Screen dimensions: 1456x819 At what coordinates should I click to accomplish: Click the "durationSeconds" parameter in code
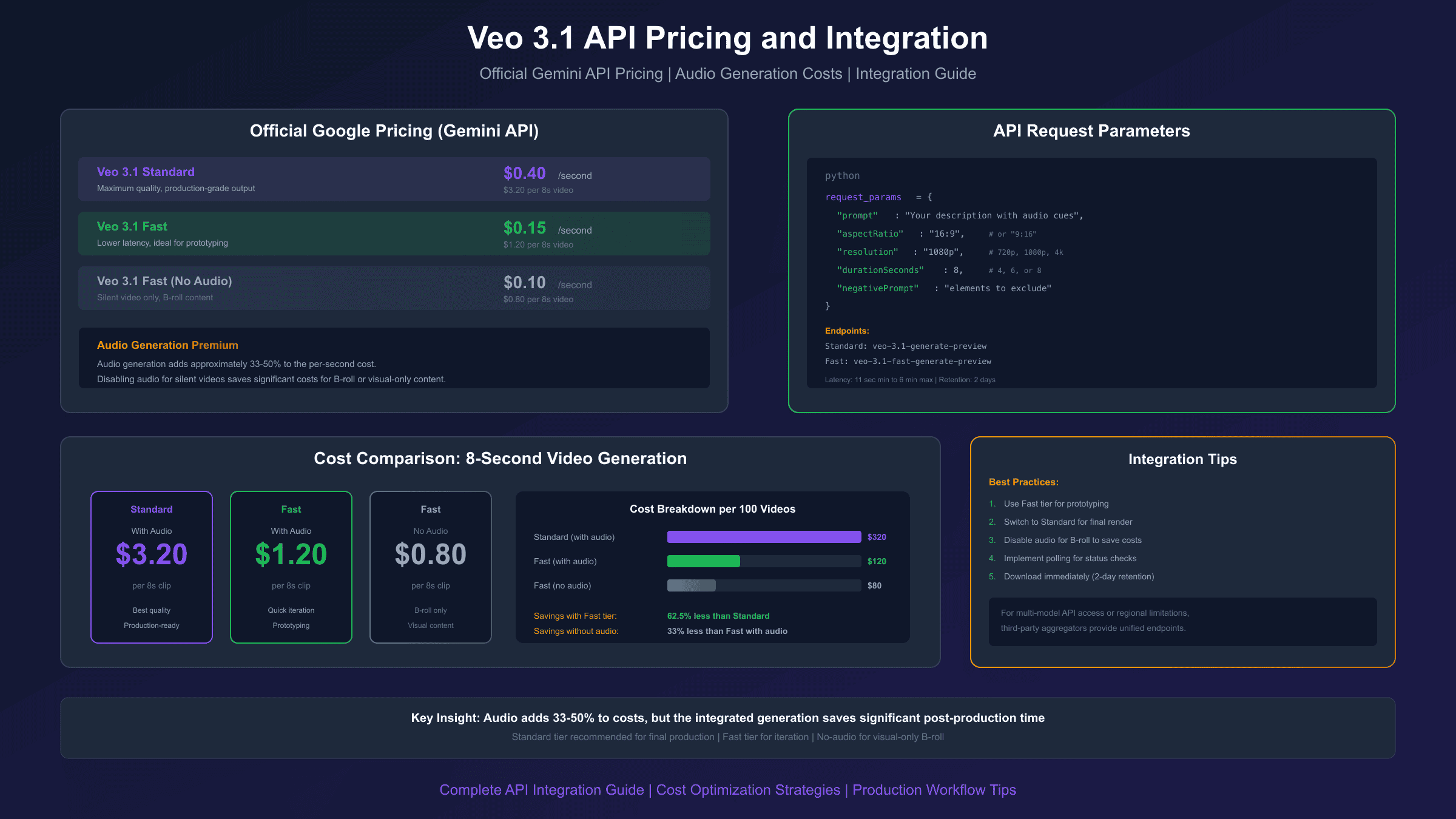pos(880,270)
